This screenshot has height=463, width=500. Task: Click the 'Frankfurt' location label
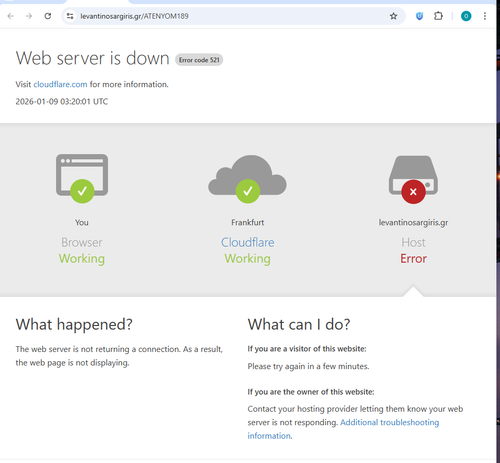248,222
